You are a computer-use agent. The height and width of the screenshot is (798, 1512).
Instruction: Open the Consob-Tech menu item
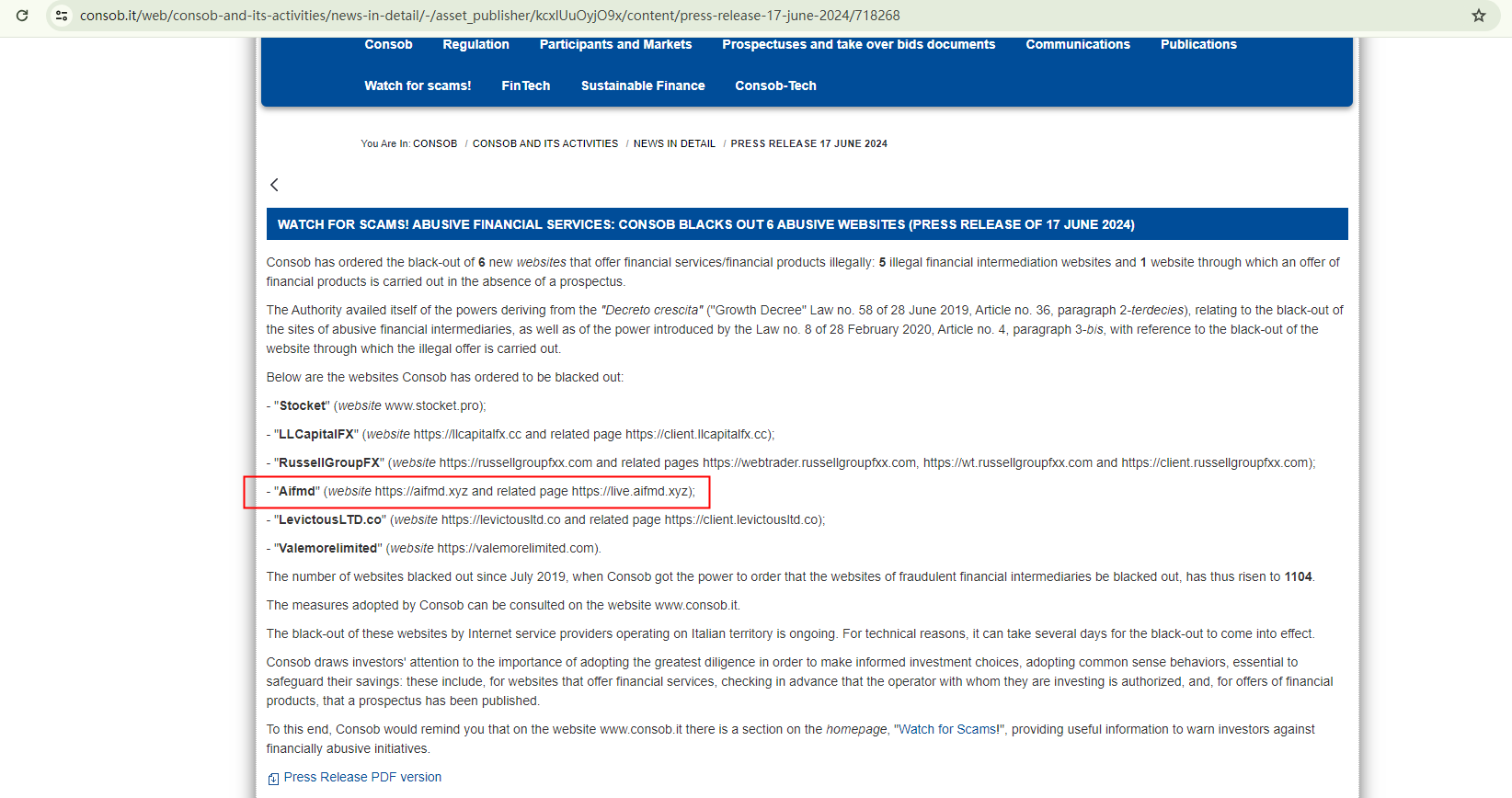click(x=775, y=85)
